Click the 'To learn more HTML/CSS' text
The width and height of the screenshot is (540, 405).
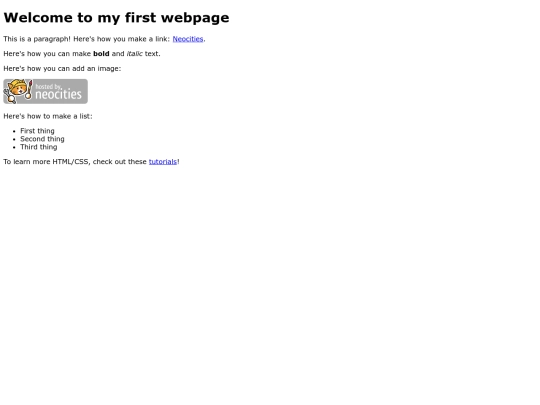point(47,162)
